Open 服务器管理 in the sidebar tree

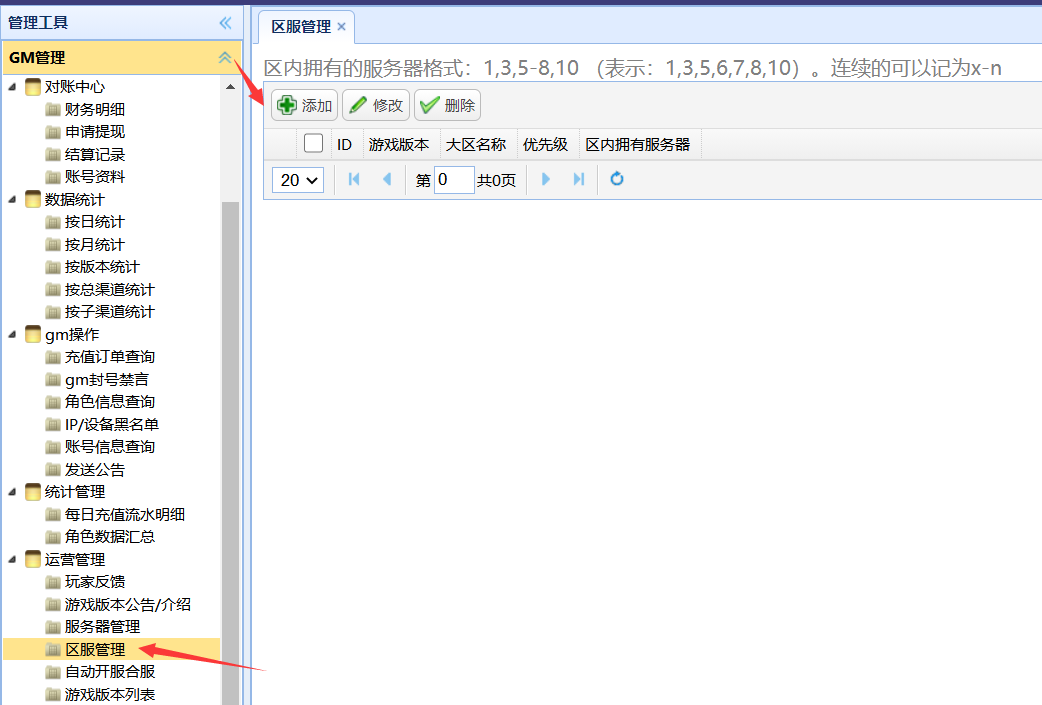tap(102, 627)
